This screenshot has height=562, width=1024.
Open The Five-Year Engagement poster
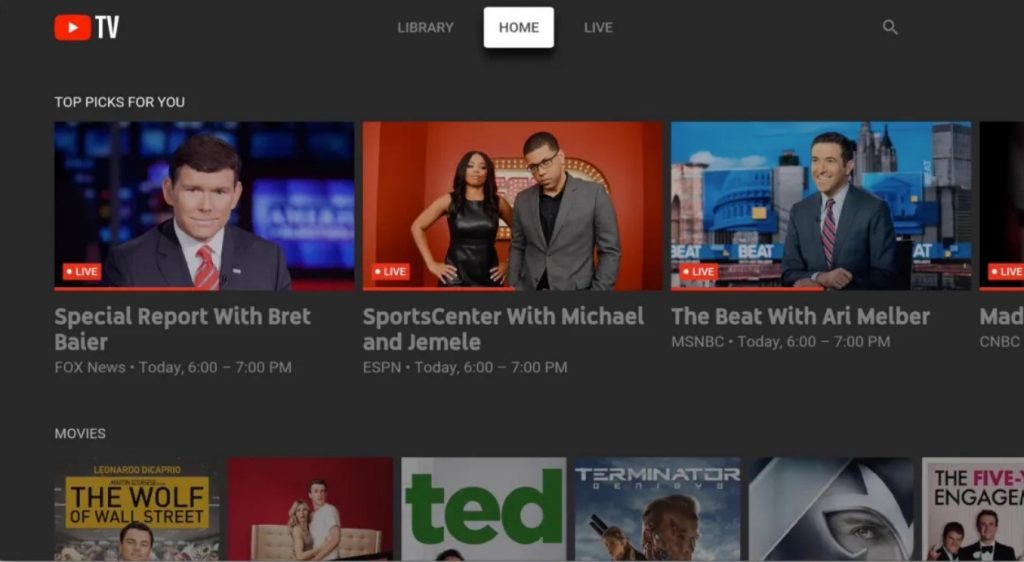(973, 509)
